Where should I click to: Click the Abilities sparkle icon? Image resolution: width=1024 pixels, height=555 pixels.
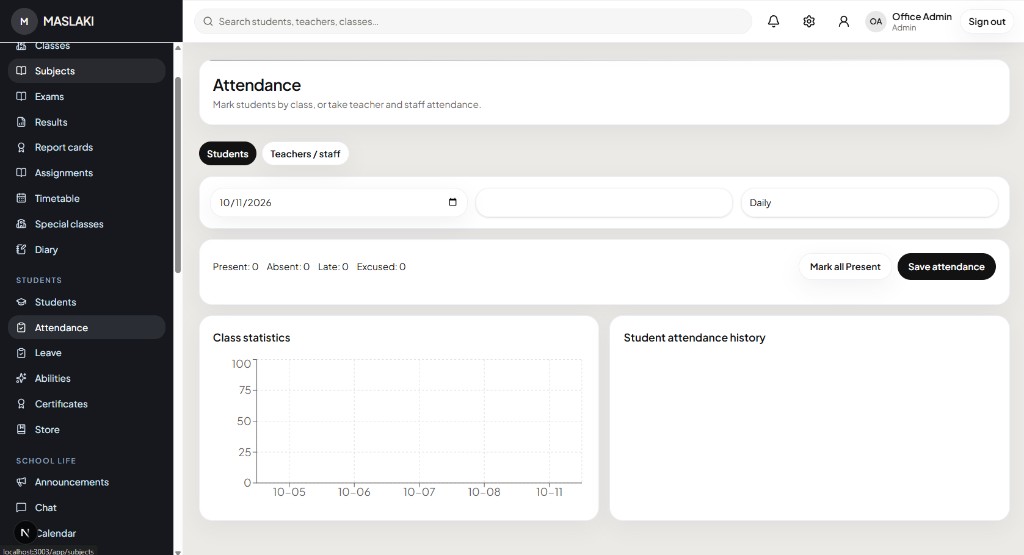(22, 378)
